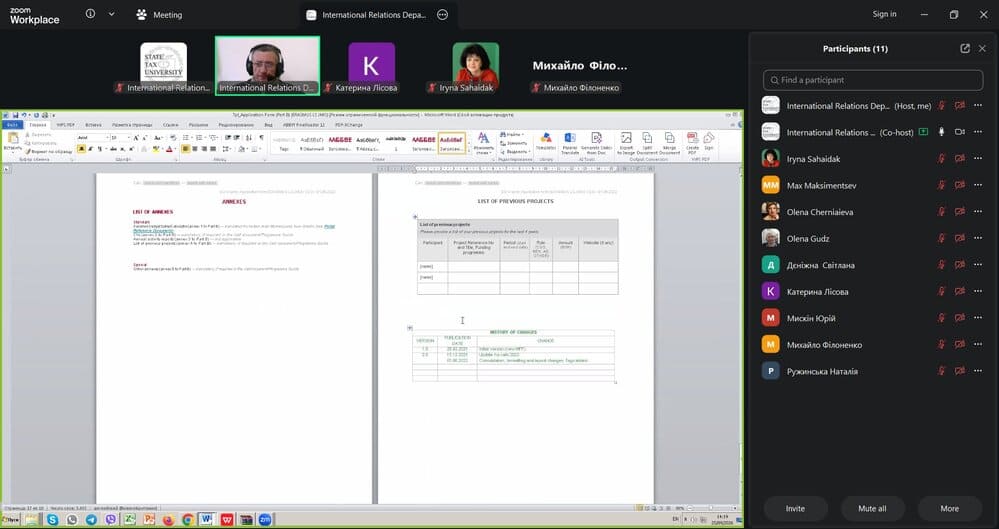Close the Participants panel
The width and height of the screenshot is (999, 529).
tap(982, 48)
